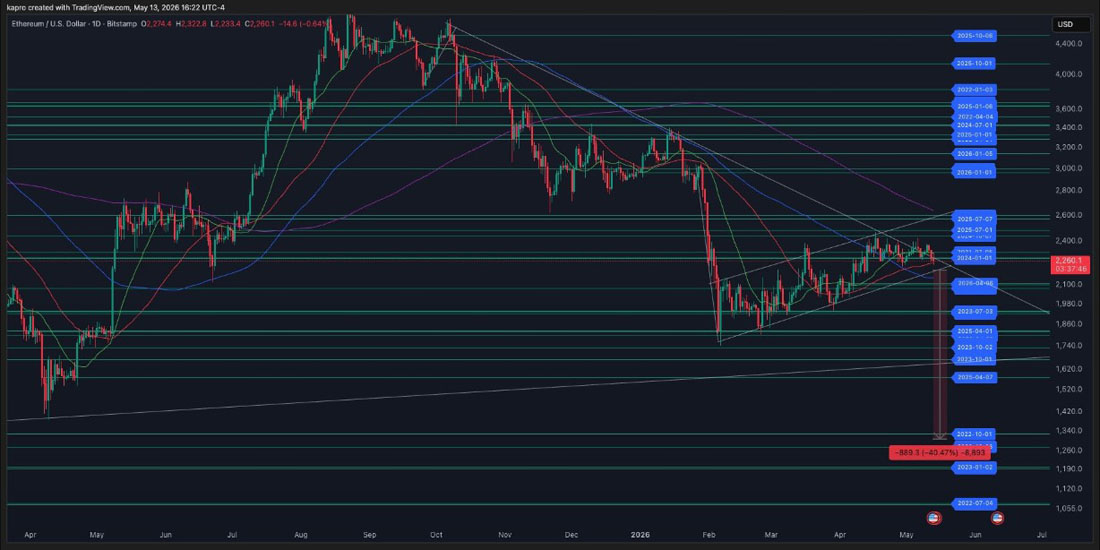Click the low value L2,233.4
1100x550 pixels.
point(227,24)
